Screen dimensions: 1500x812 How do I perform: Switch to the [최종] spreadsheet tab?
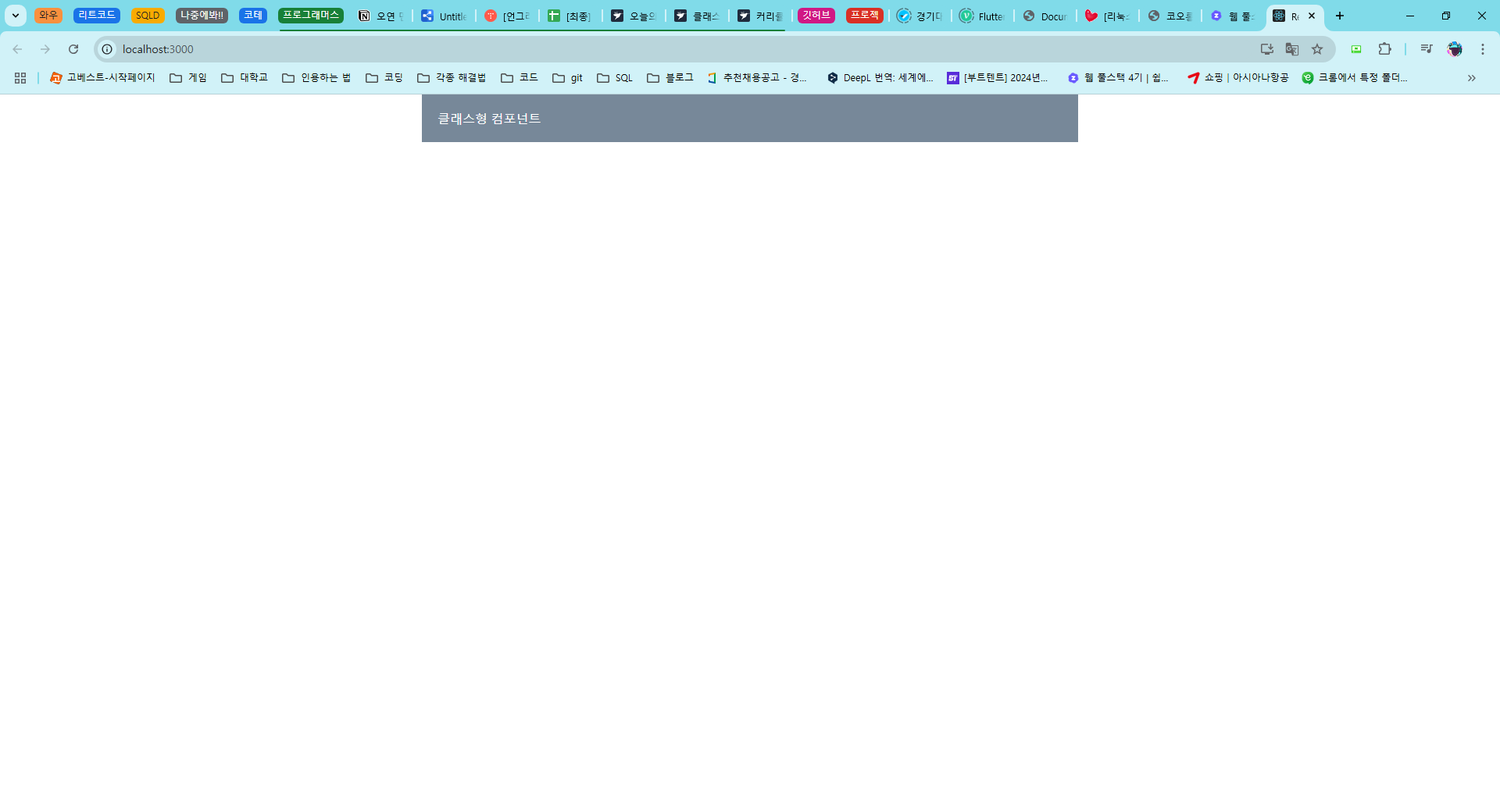click(570, 16)
